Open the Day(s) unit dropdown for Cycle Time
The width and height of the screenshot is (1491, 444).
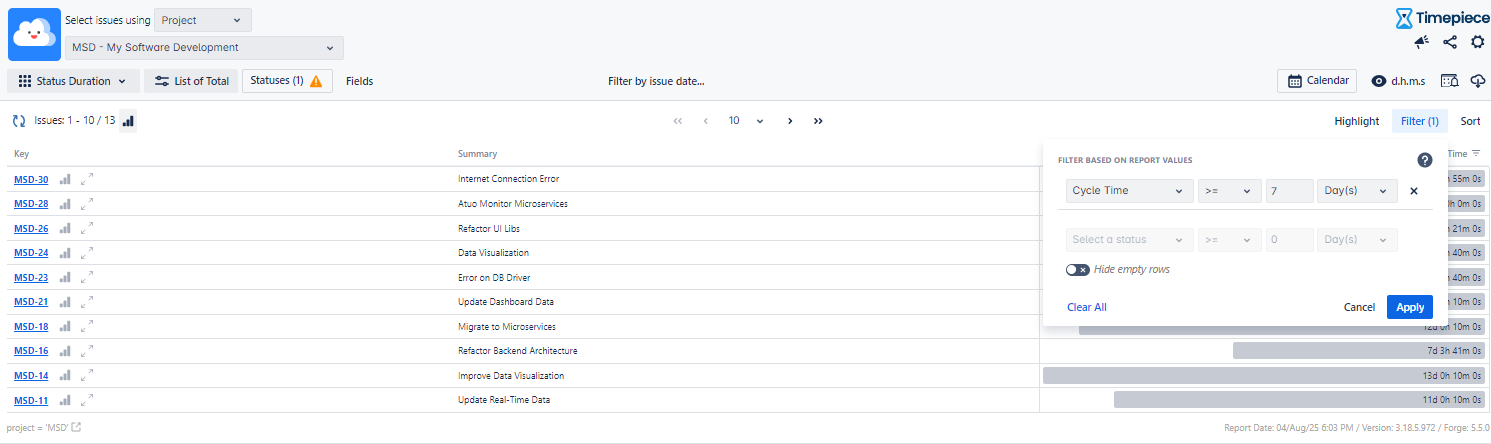point(1357,191)
